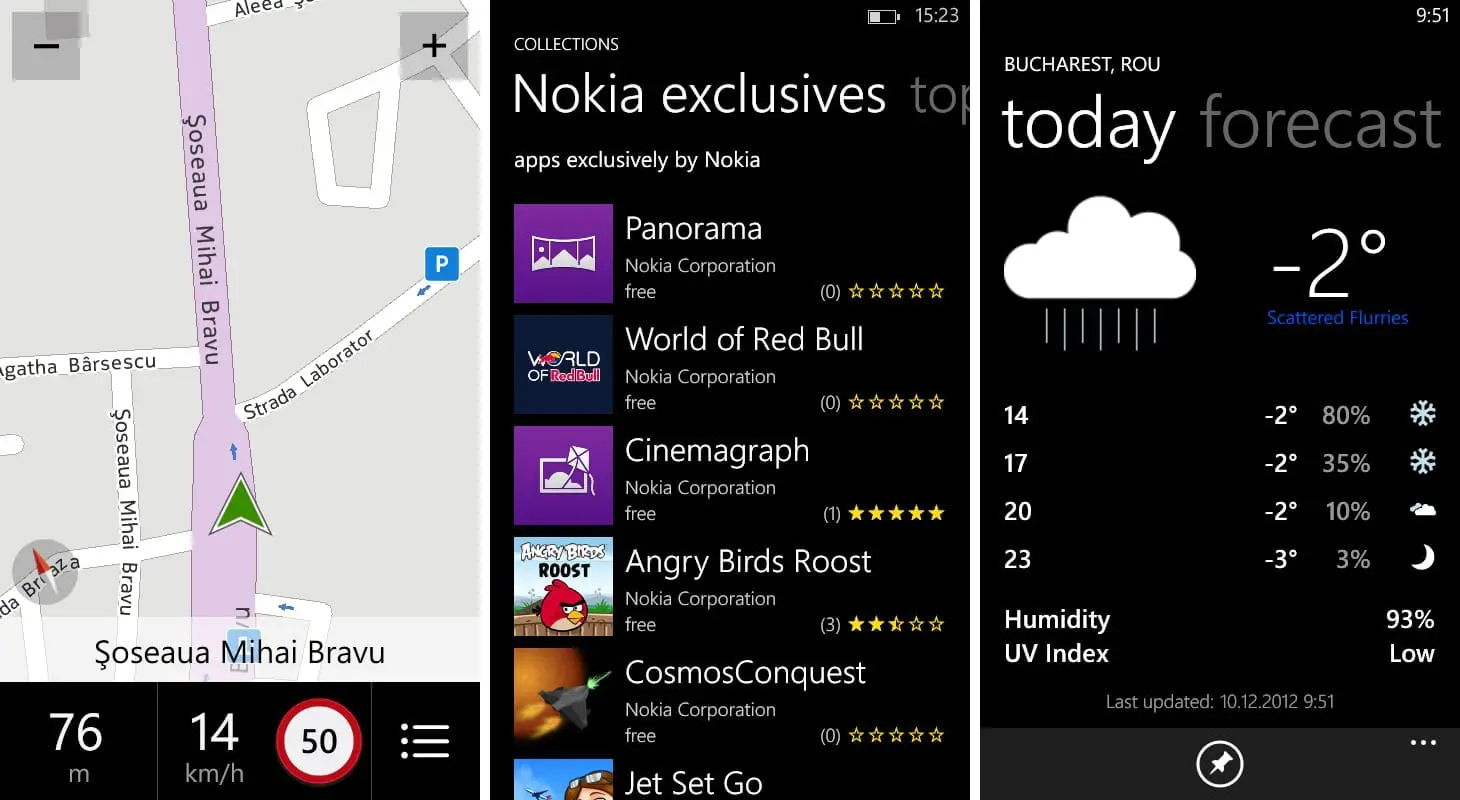
Task: Zoom in the map with plus button
Action: click(433, 46)
